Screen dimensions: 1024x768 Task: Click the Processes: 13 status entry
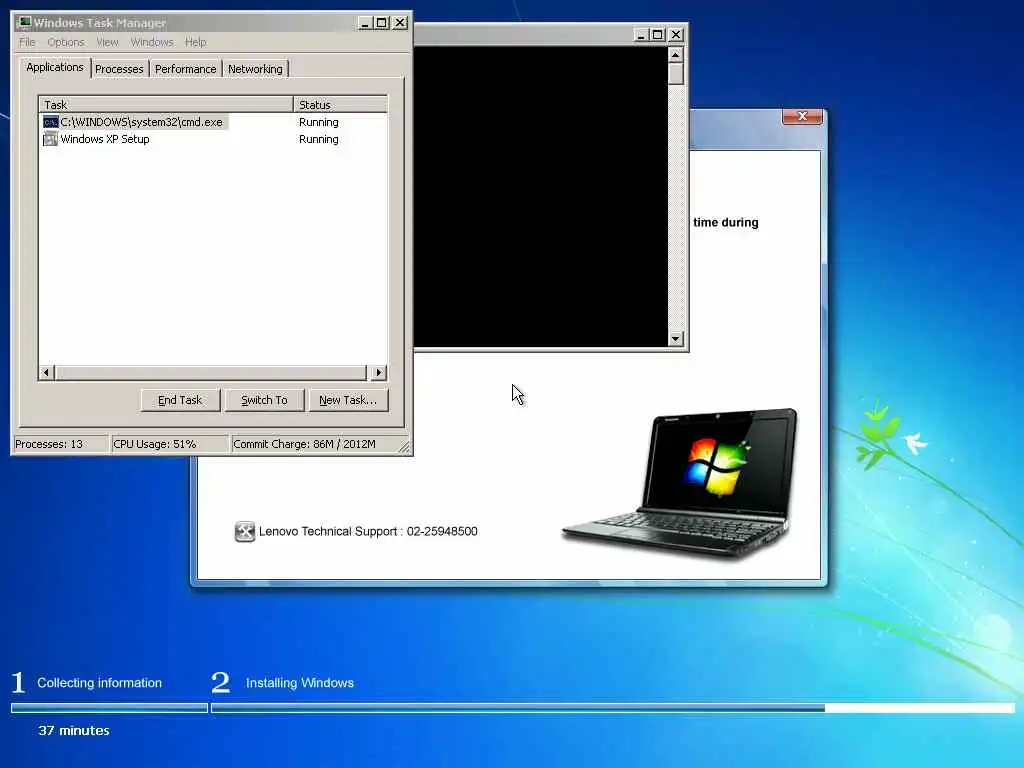(61, 444)
